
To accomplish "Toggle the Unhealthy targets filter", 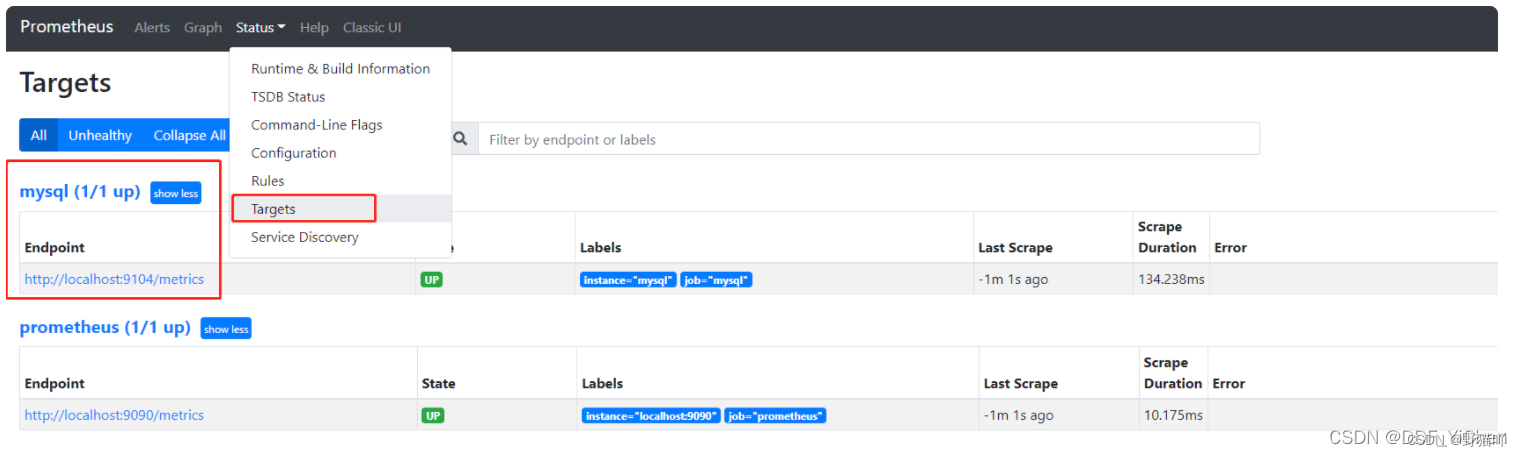I will point(100,135).
